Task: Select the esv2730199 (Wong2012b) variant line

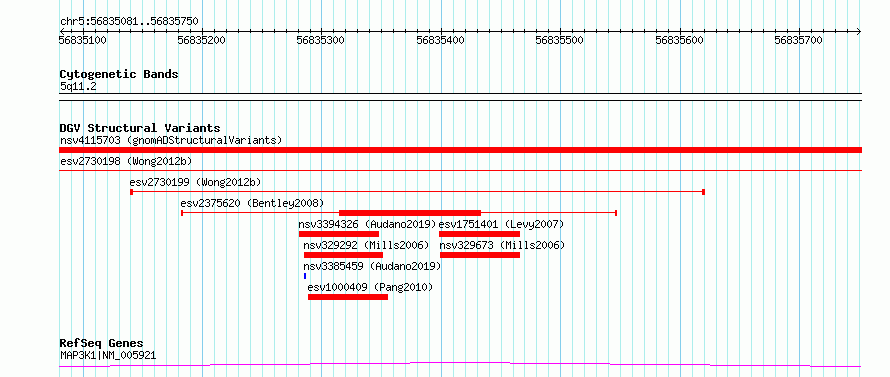Action: click(417, 192)
